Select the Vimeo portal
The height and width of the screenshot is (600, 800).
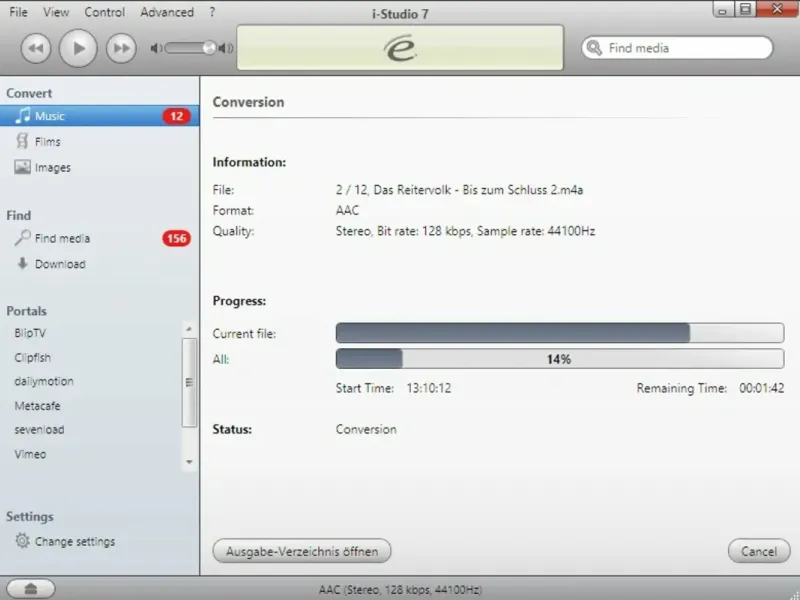pyautogui.click(x=30, y=454)
